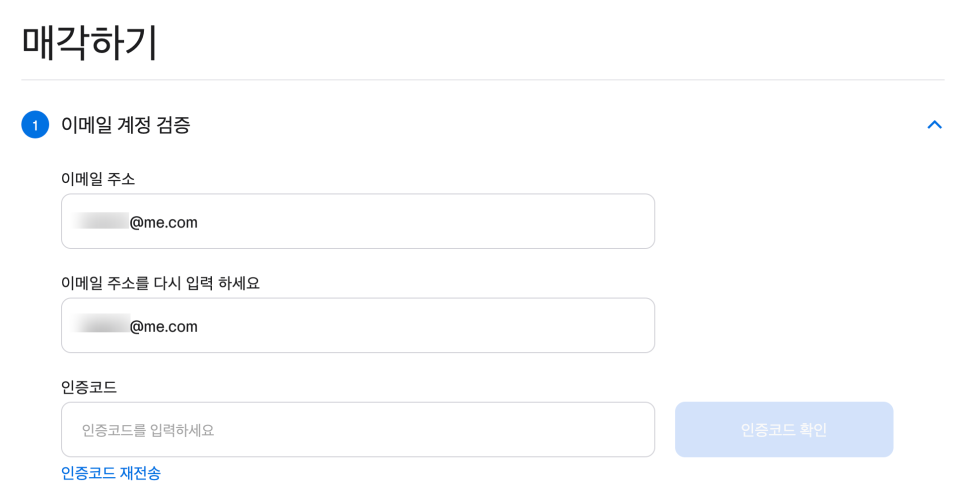Click the blue step 1 circle icon
The image size is (966, 492).
(x=35, y=125)
